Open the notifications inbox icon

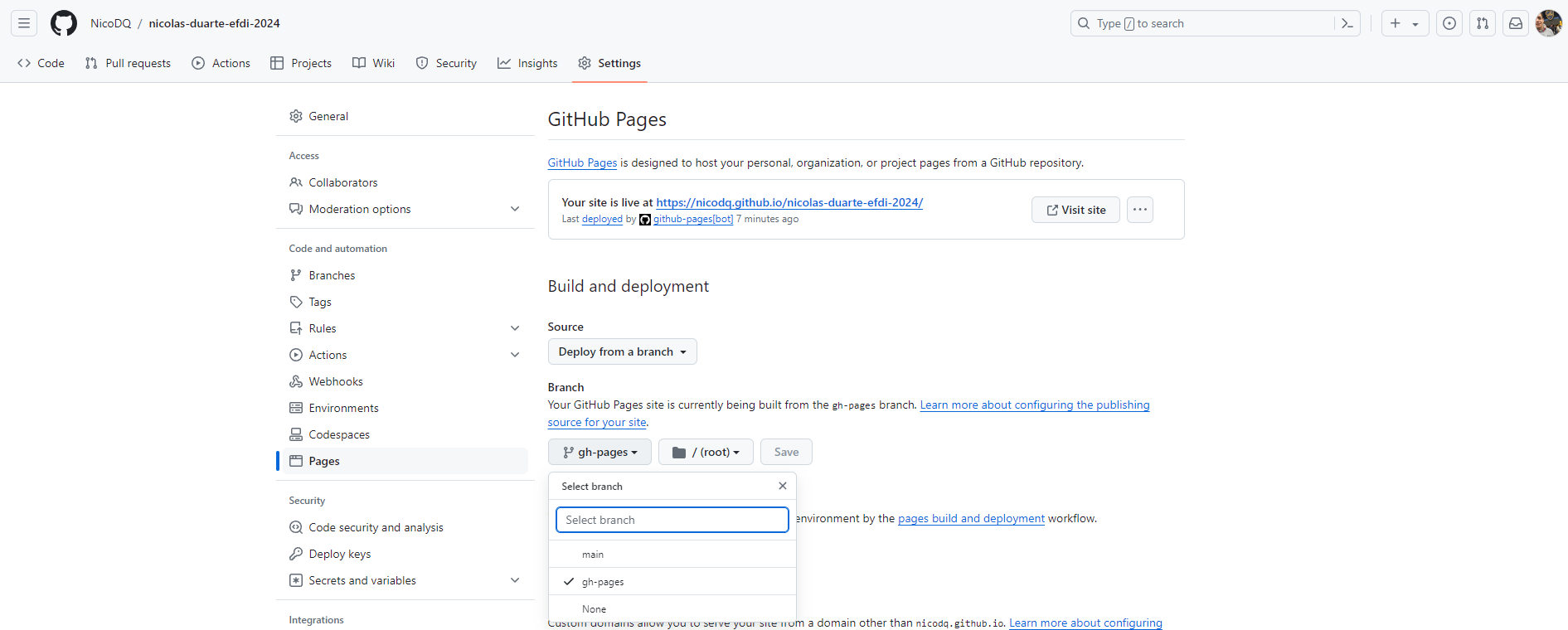(1516, 23)
